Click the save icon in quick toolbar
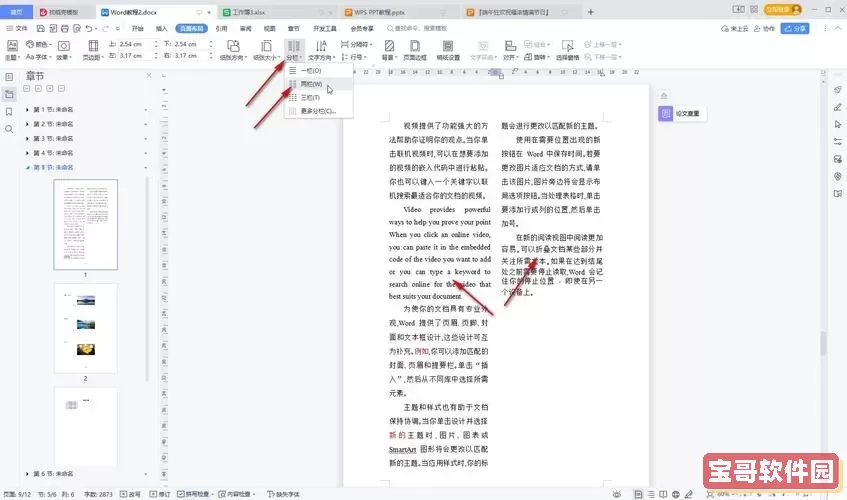 [x=41, y=28]
